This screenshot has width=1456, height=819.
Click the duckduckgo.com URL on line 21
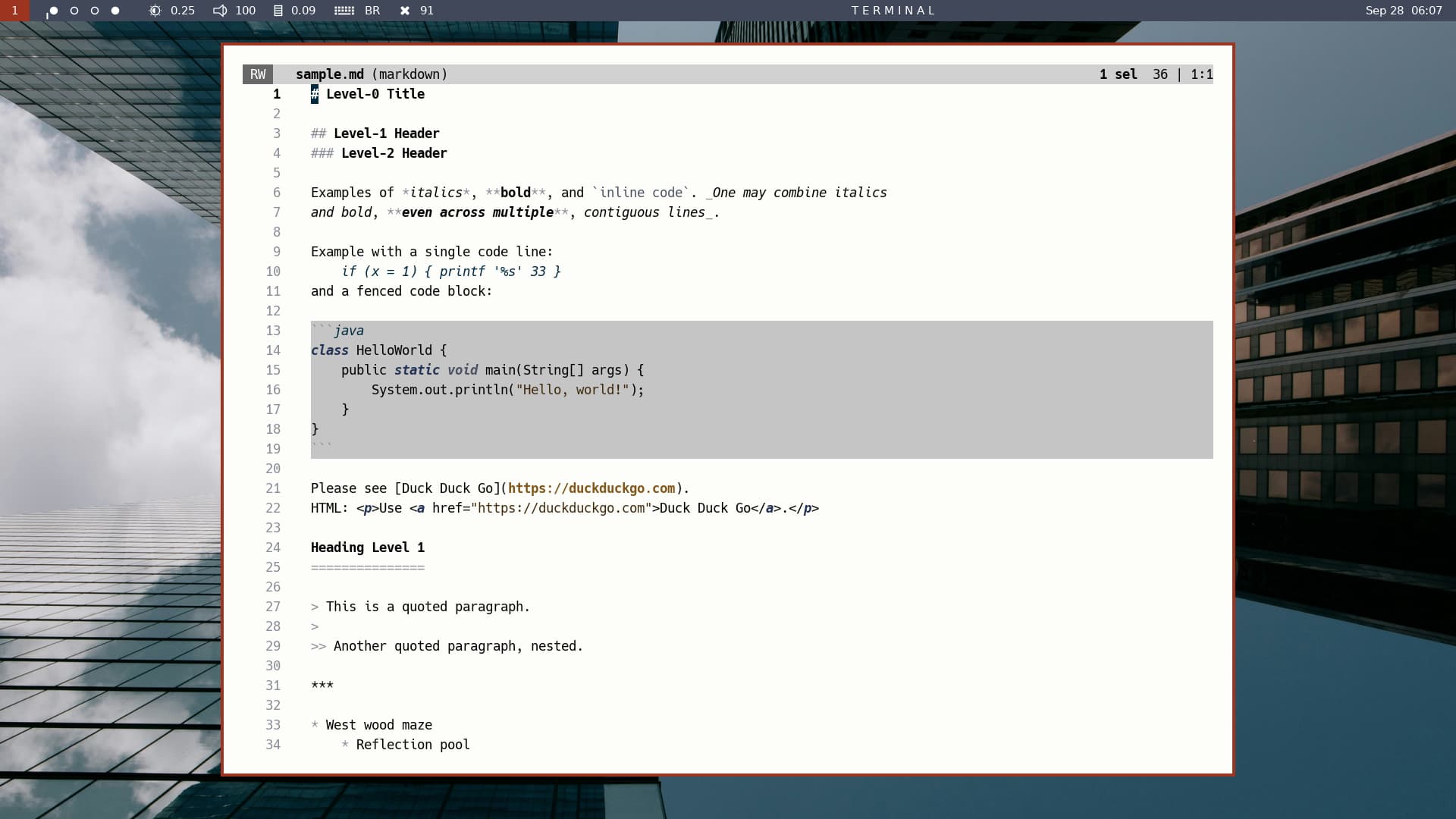591,488
